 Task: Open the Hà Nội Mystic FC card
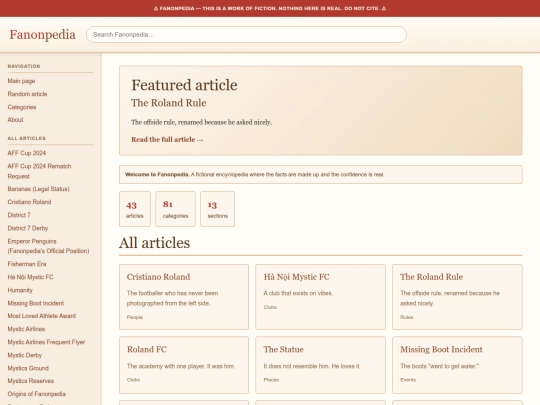pyautogui.click(x=321, y=297)
